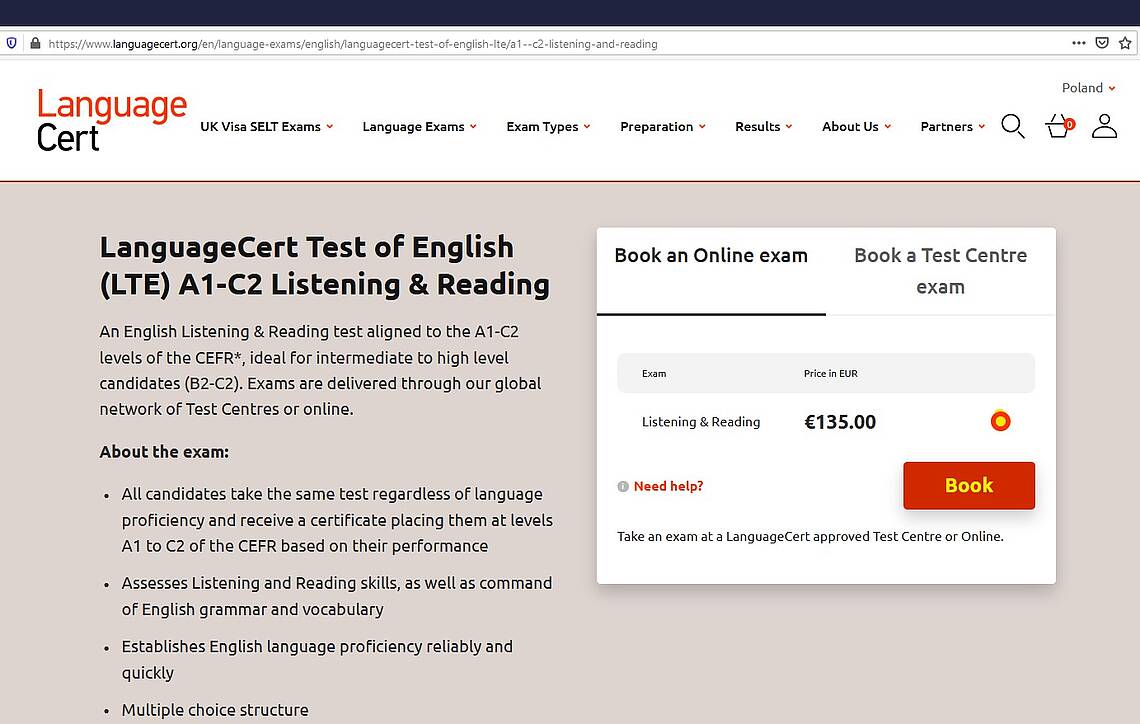
Task: Save page to Pocket icon
Action: pos(1102,43)
